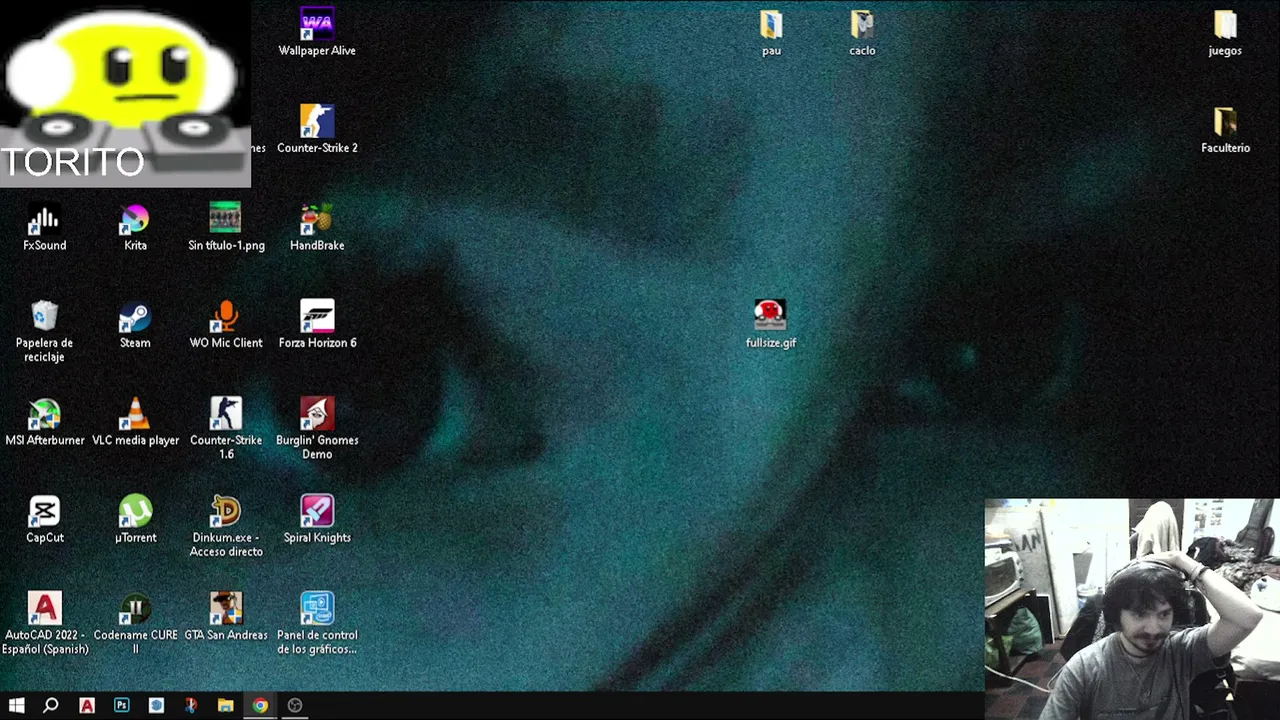Select the caclo folder

pos(862,32)
